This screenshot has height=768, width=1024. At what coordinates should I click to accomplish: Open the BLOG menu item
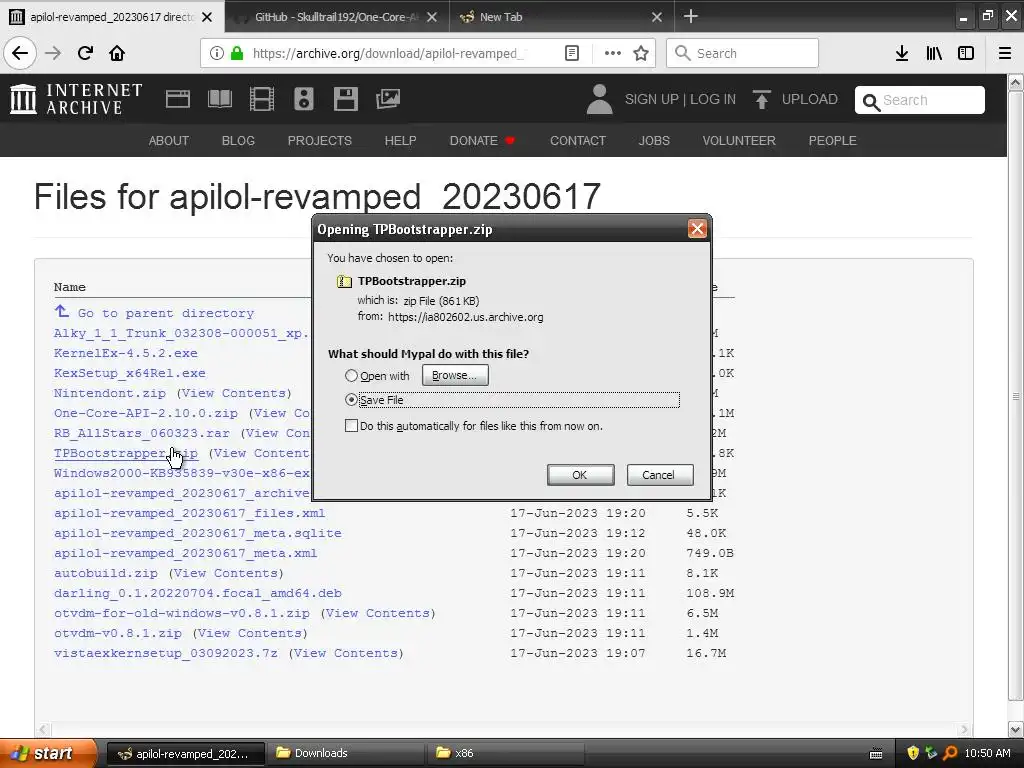[238, 140]
